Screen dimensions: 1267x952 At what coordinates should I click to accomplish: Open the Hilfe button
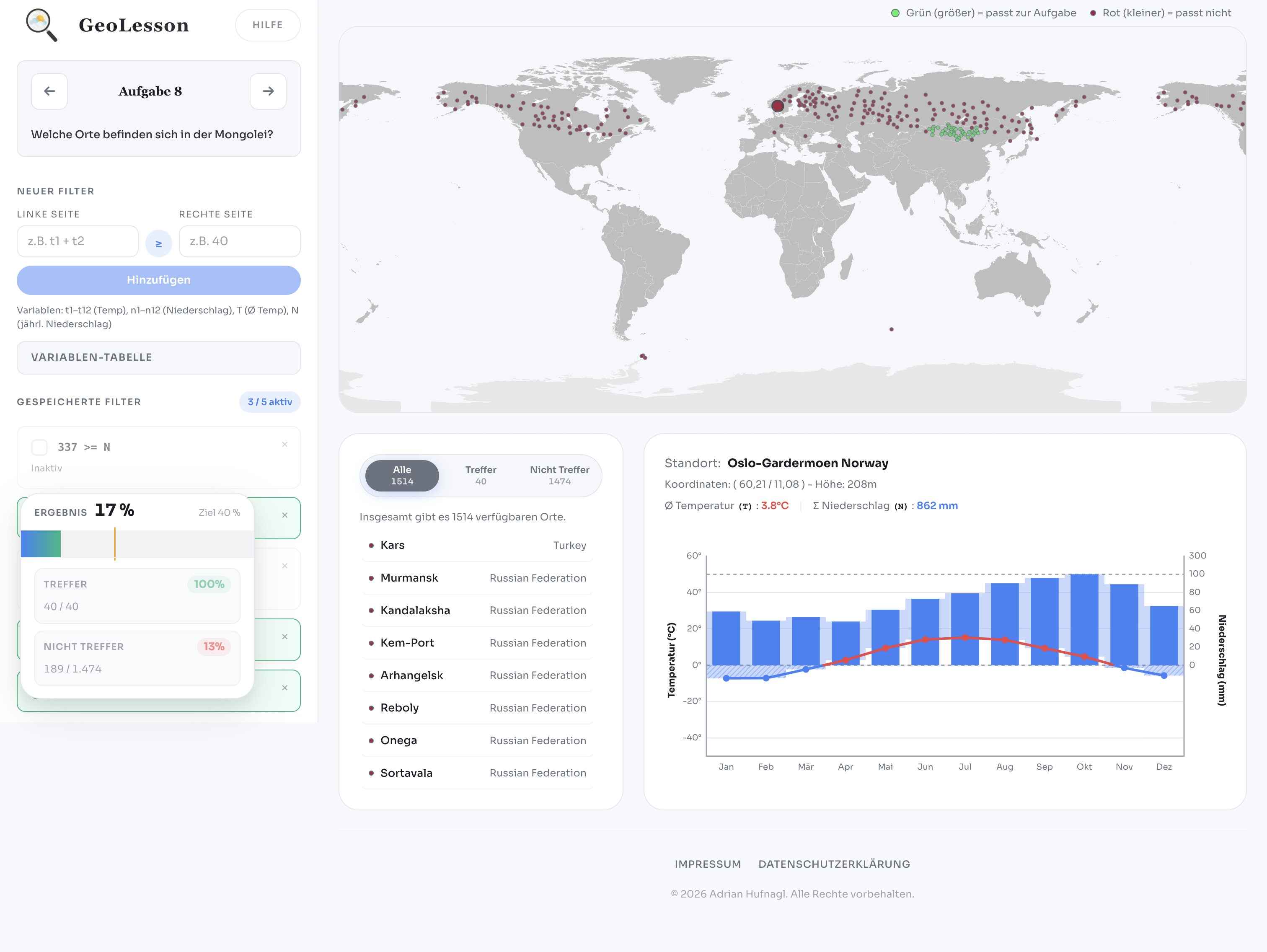pyautogui.click(x=267, y=25)
